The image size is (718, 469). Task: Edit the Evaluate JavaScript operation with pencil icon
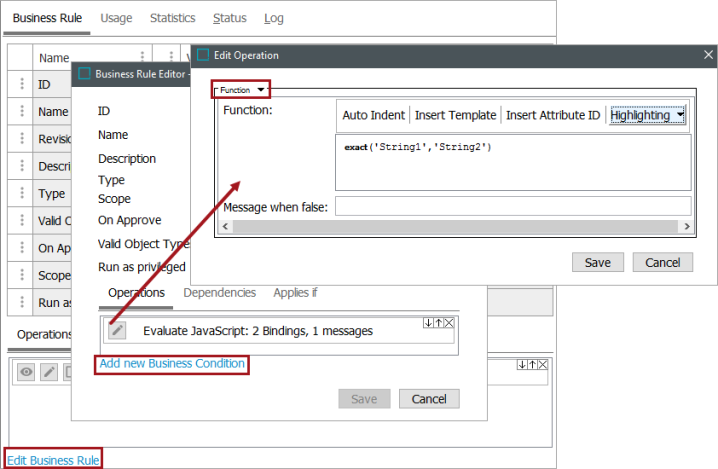(x=117, y=331)
